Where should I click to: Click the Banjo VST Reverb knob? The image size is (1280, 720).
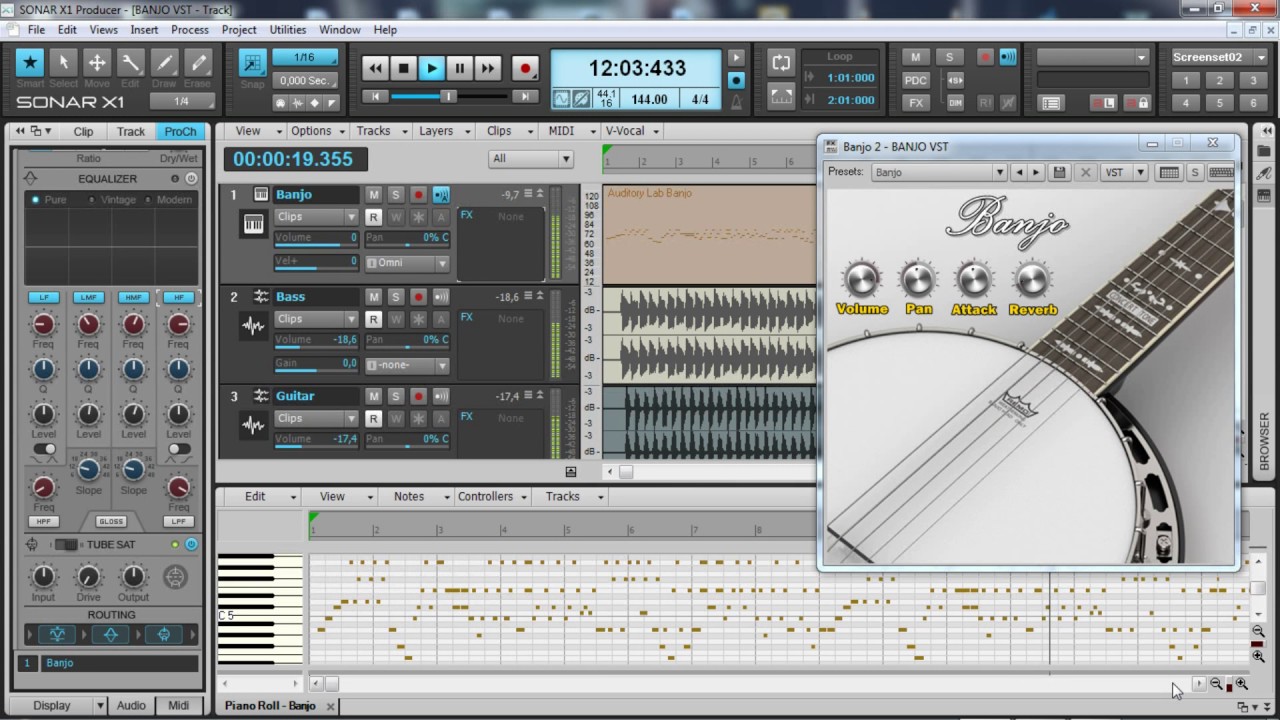point(1032,281)
